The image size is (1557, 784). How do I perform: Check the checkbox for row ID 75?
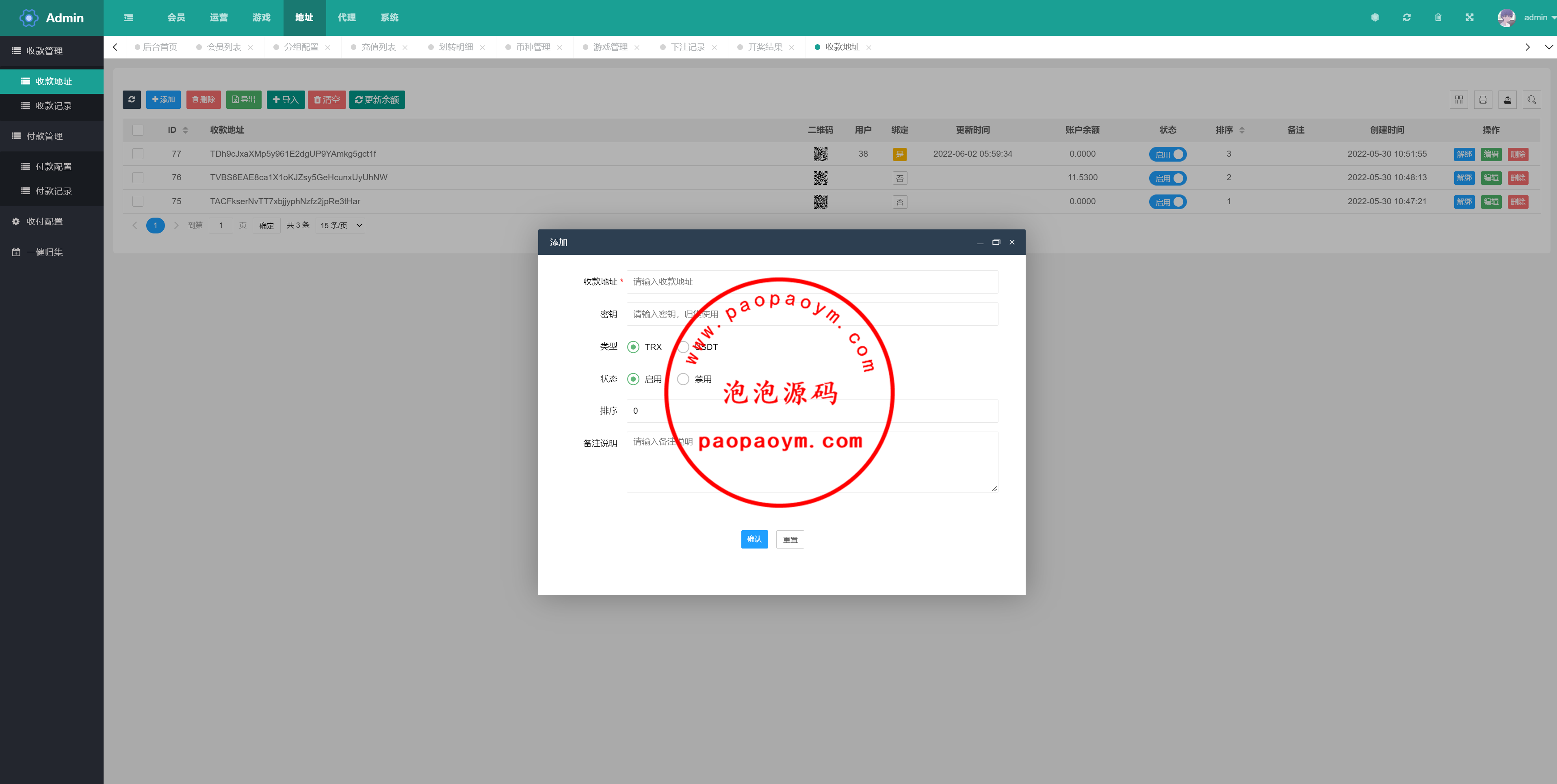tap(138, 201)
